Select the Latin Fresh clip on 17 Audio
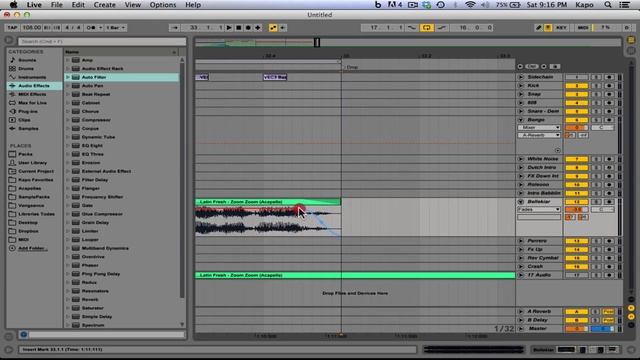The image size is (640, 360). [x=355, y=276]
